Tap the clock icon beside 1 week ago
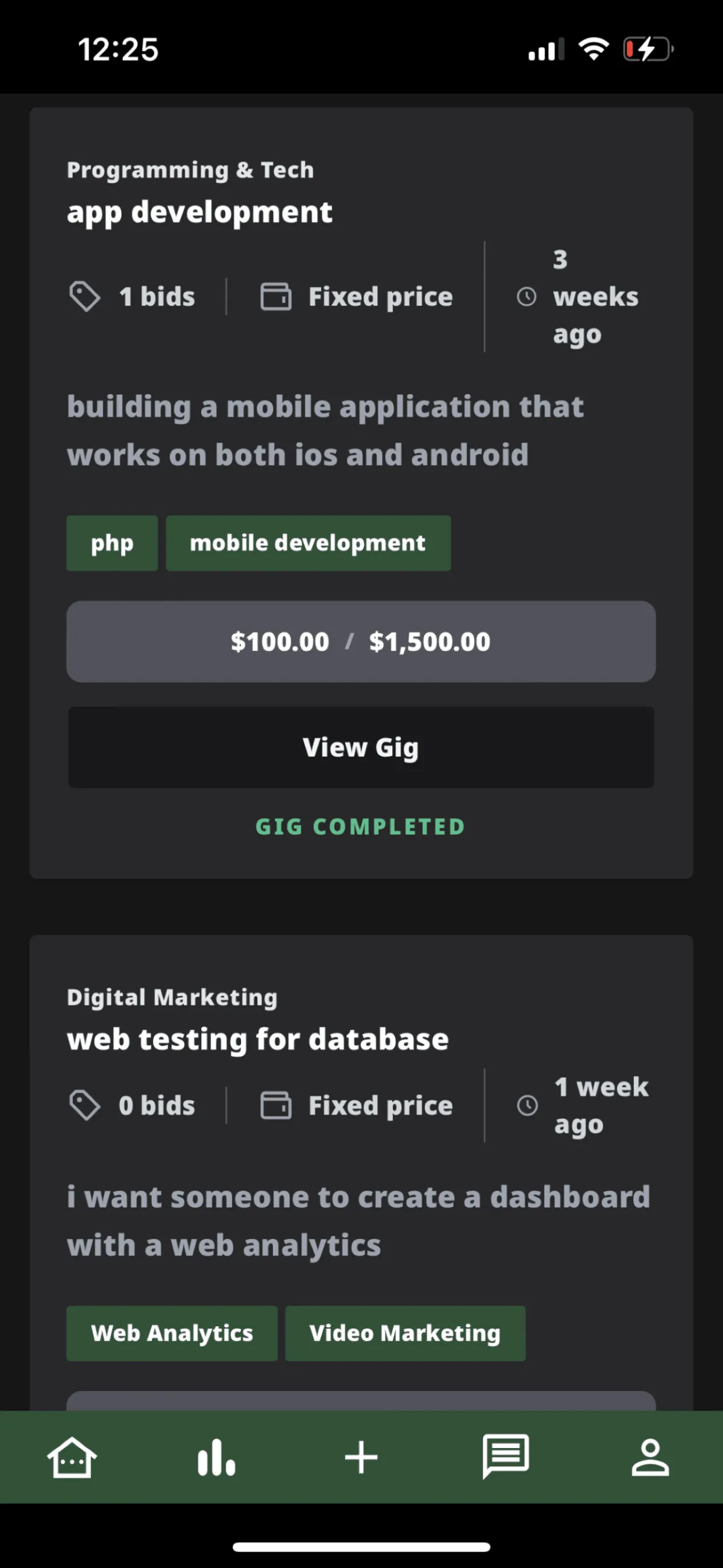The image size is (723, 1568). pos(527,1106)
